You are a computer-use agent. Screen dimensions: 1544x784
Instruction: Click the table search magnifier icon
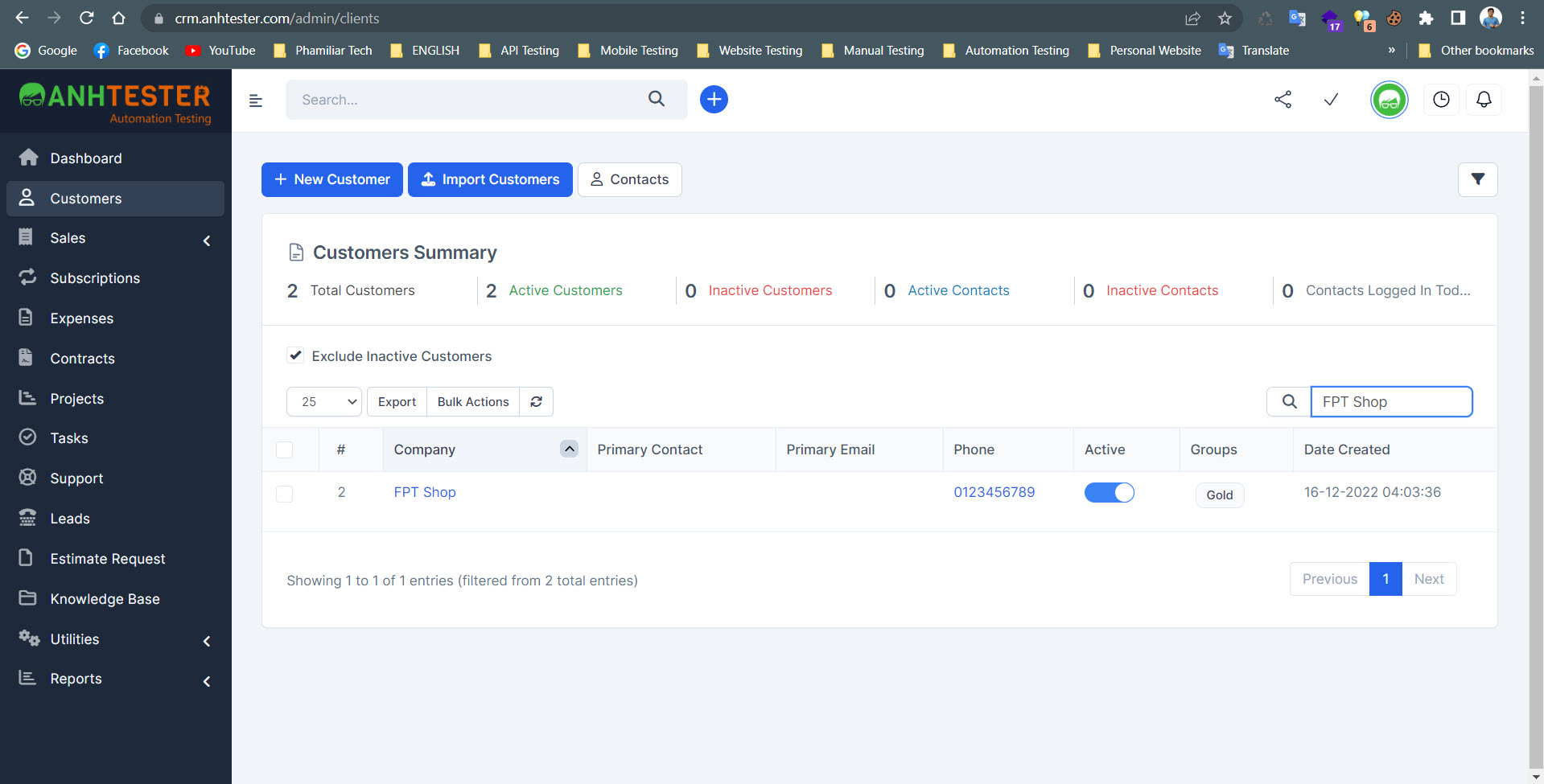click(1289, 401)
